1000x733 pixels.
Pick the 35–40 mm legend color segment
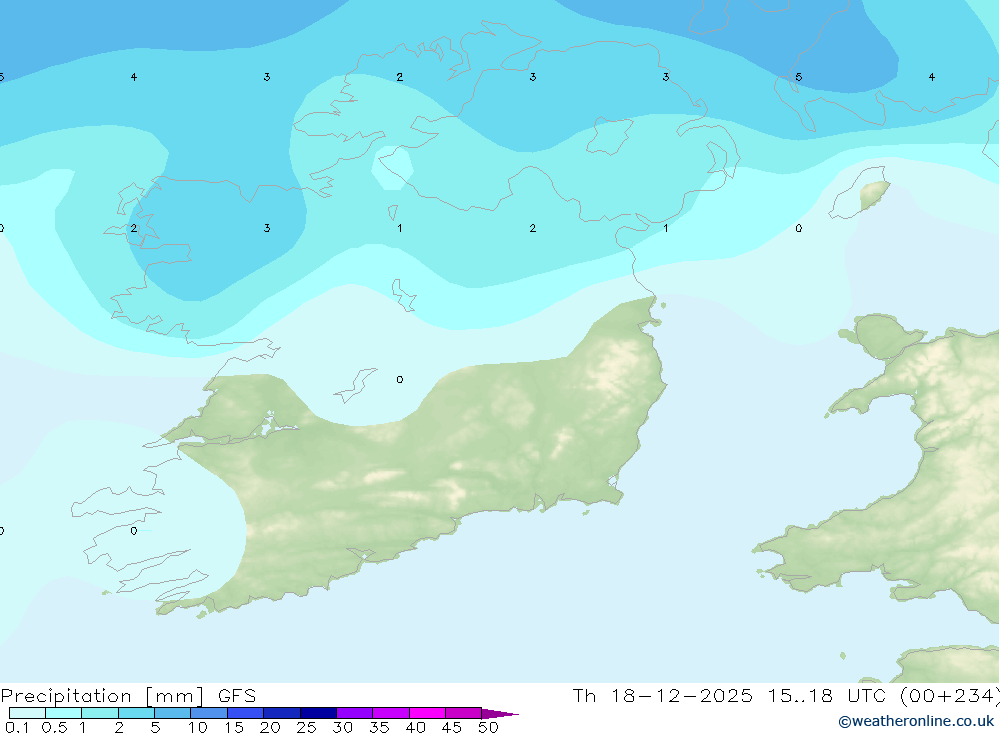click(391, 713)
